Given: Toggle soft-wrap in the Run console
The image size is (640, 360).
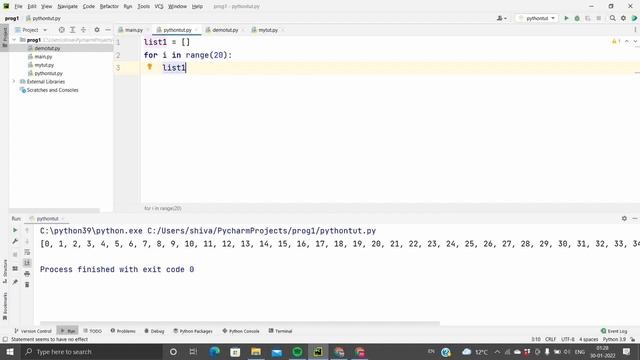Looking at the screenshot, I should 27,252.
